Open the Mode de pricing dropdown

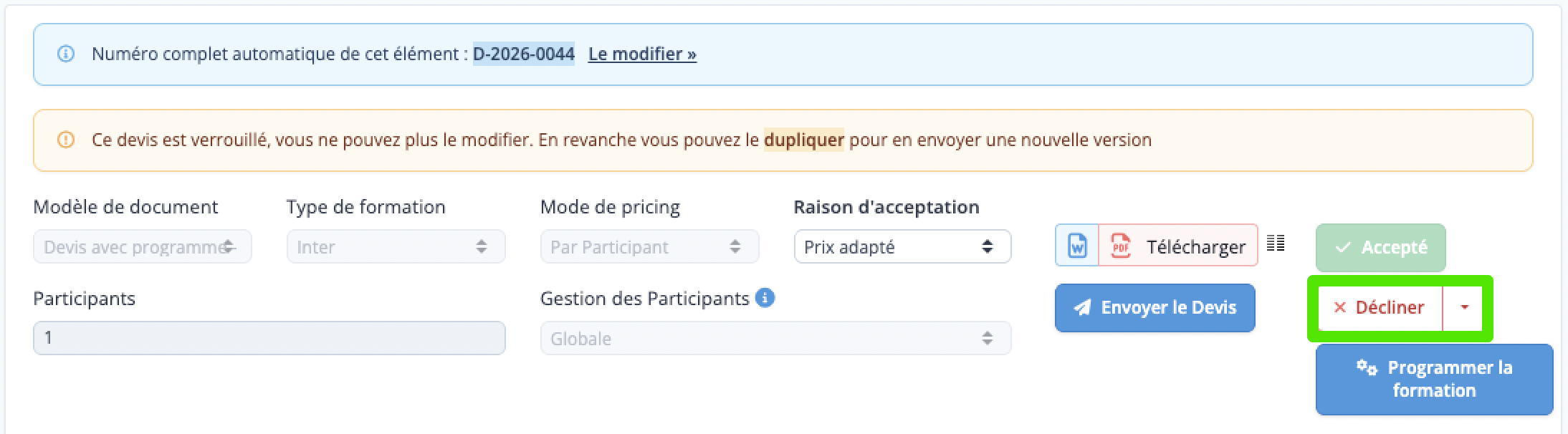[x=649, y=246]
